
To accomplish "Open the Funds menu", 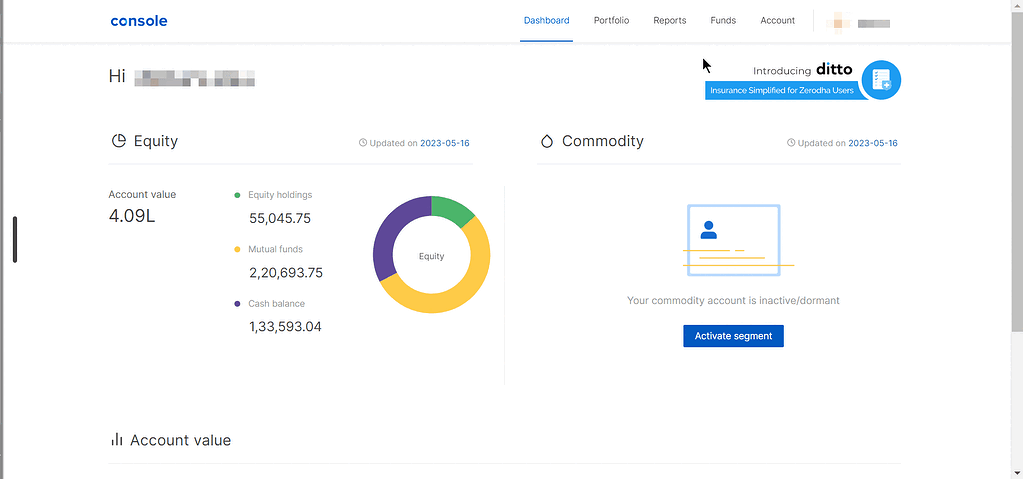I will pos(723,21).
